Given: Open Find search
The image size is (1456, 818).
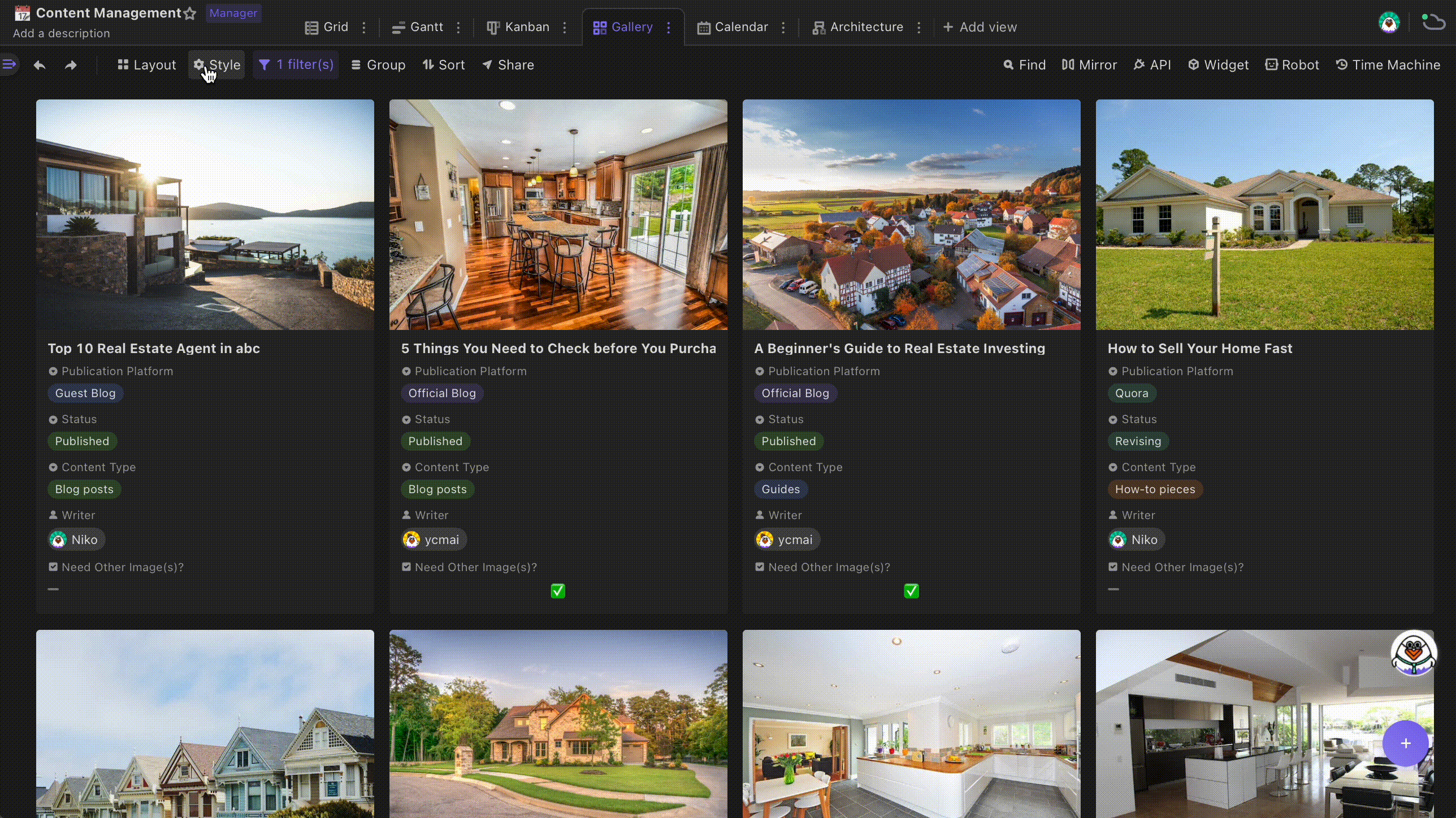Looking at the screenshot, I should coord(1024,65).
